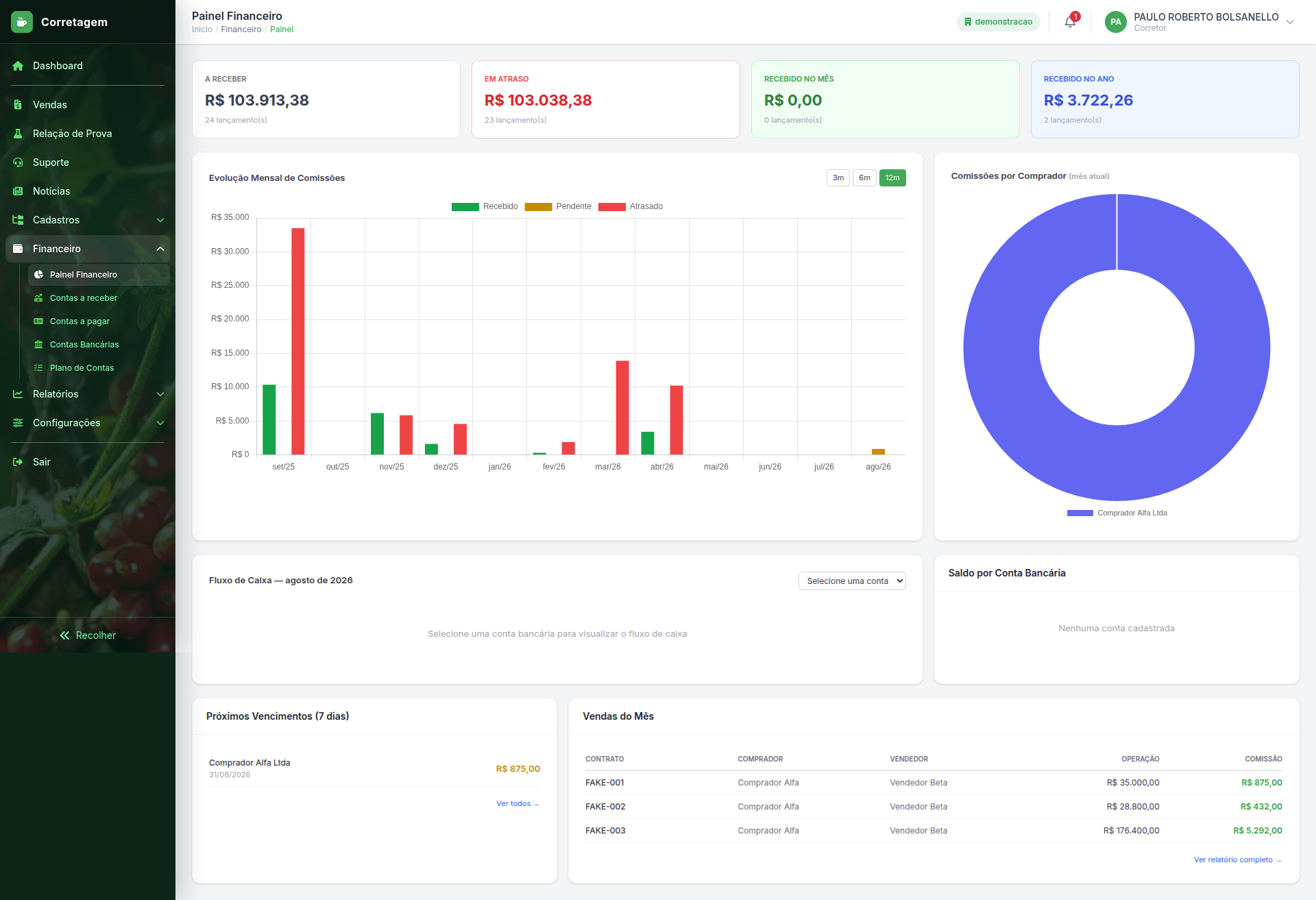Toggle the Atrasado legend series
This screenshot has width=1316, height=900.
click(631, 206)
